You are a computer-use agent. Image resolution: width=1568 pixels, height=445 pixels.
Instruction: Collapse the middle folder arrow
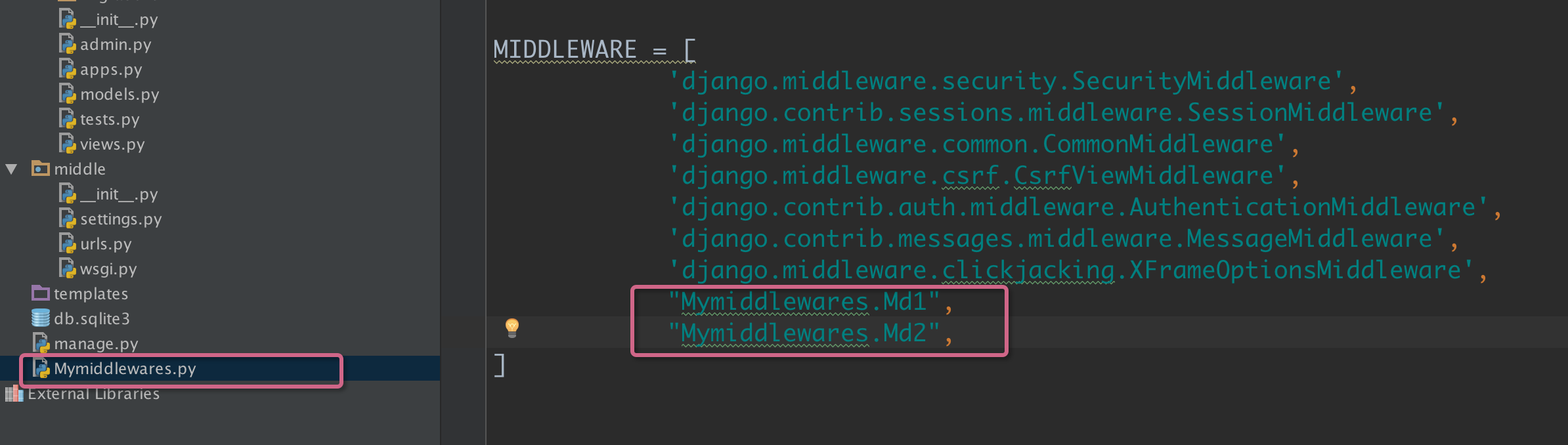tap(11, 169)
